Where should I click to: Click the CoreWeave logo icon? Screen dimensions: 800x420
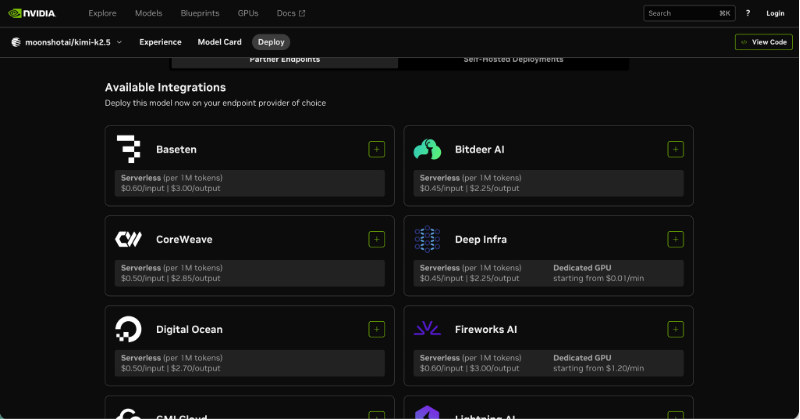click(x=129, y=239)
